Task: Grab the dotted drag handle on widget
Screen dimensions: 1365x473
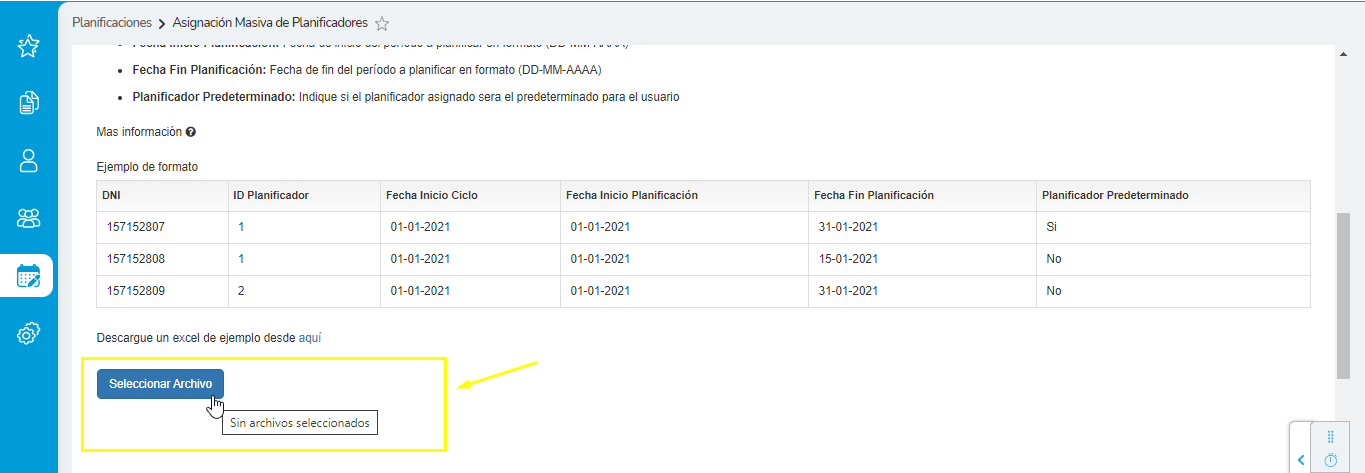Action: [1330, 437]
